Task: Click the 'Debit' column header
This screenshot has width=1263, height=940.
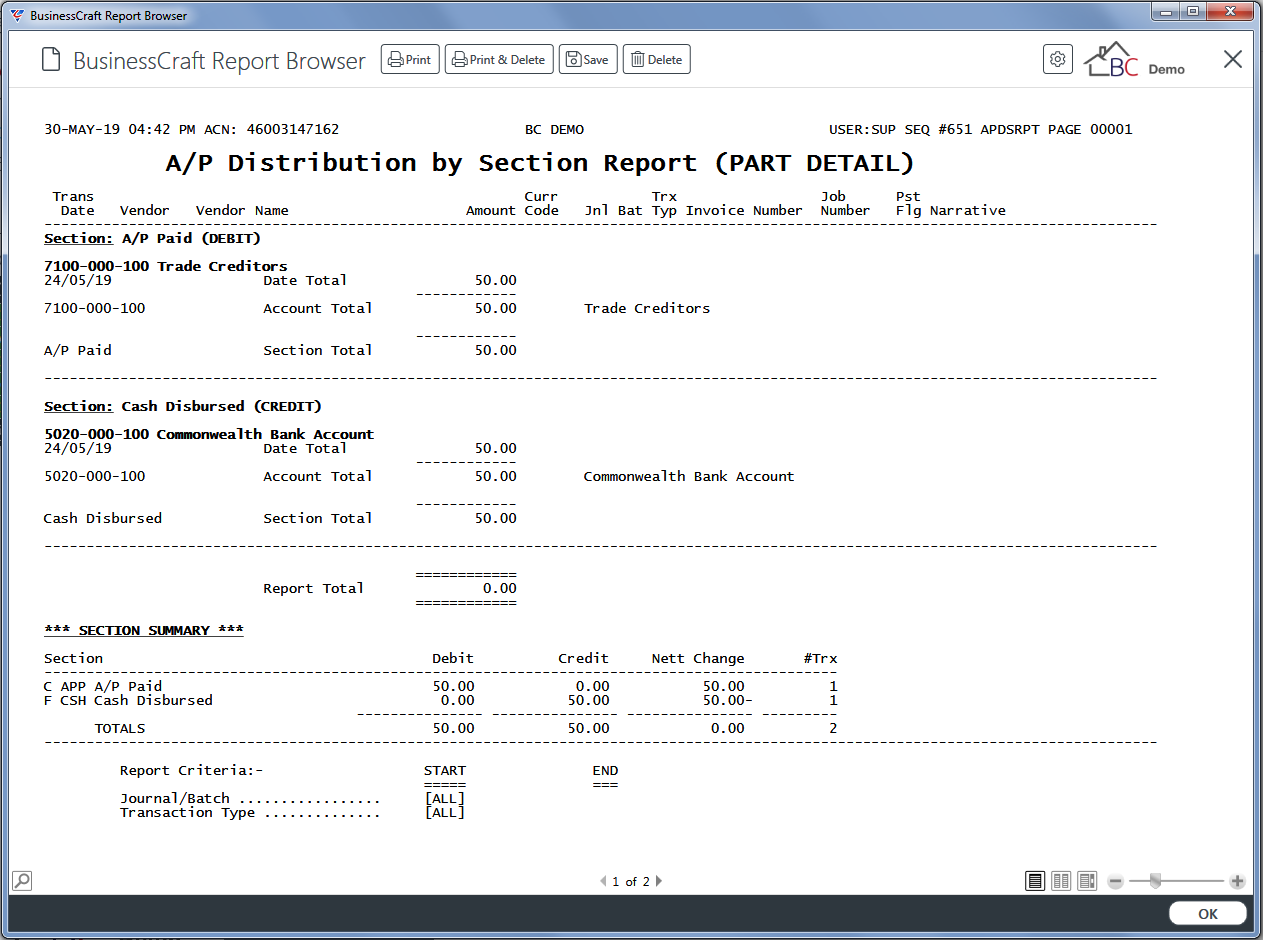Action: tap(453, 658)
